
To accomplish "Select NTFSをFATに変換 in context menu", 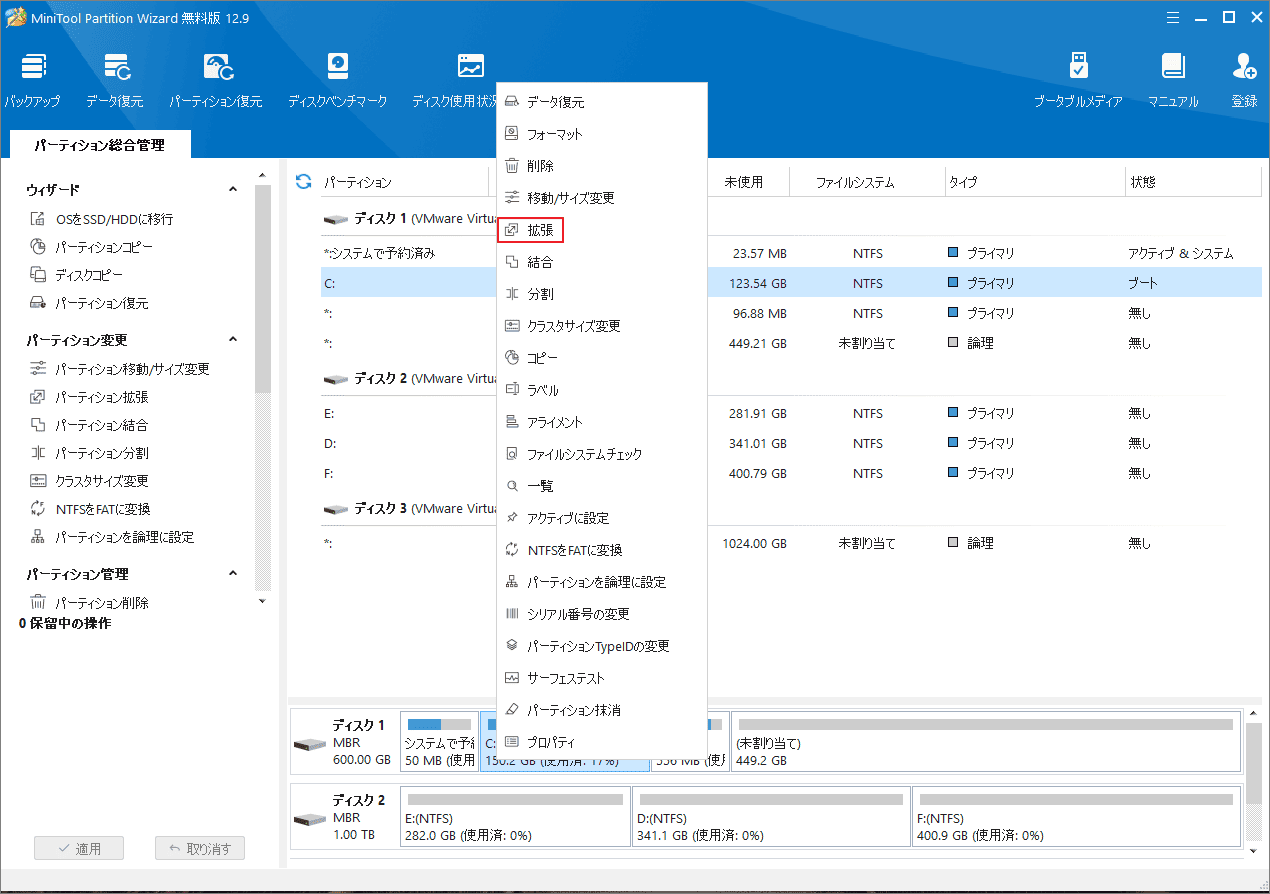I will [x=602, y=550].
